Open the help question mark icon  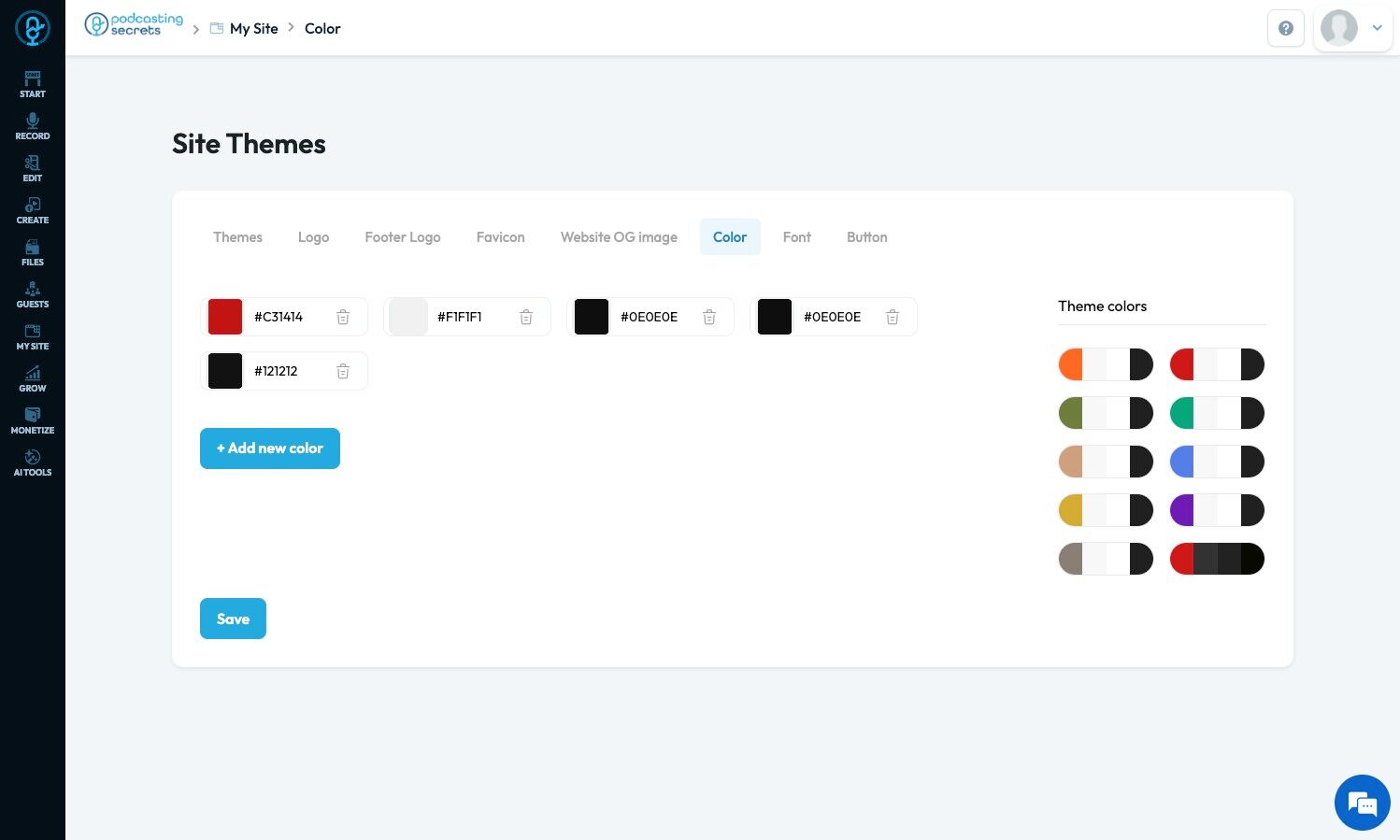click(1286, 28)
